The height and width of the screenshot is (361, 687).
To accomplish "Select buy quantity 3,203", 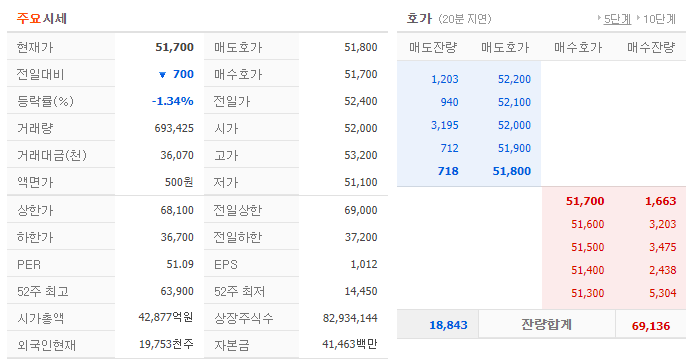I will tap(662, 224).
